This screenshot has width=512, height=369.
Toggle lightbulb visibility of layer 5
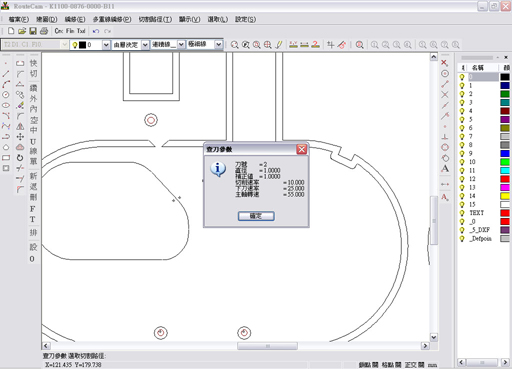462,119
